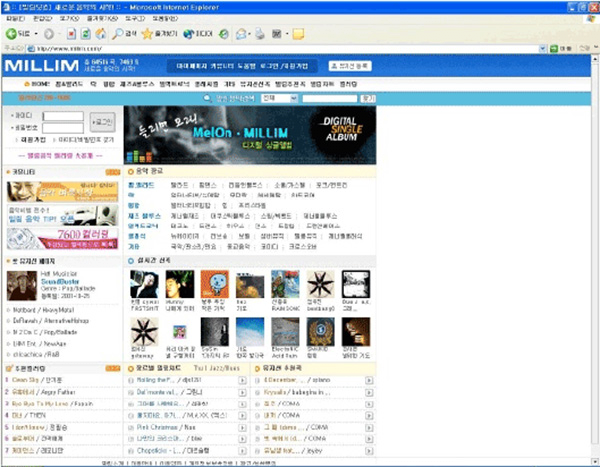The image size is (600, 467).
Task: Click the Refresh page icon
Action: tap(86, 33)
